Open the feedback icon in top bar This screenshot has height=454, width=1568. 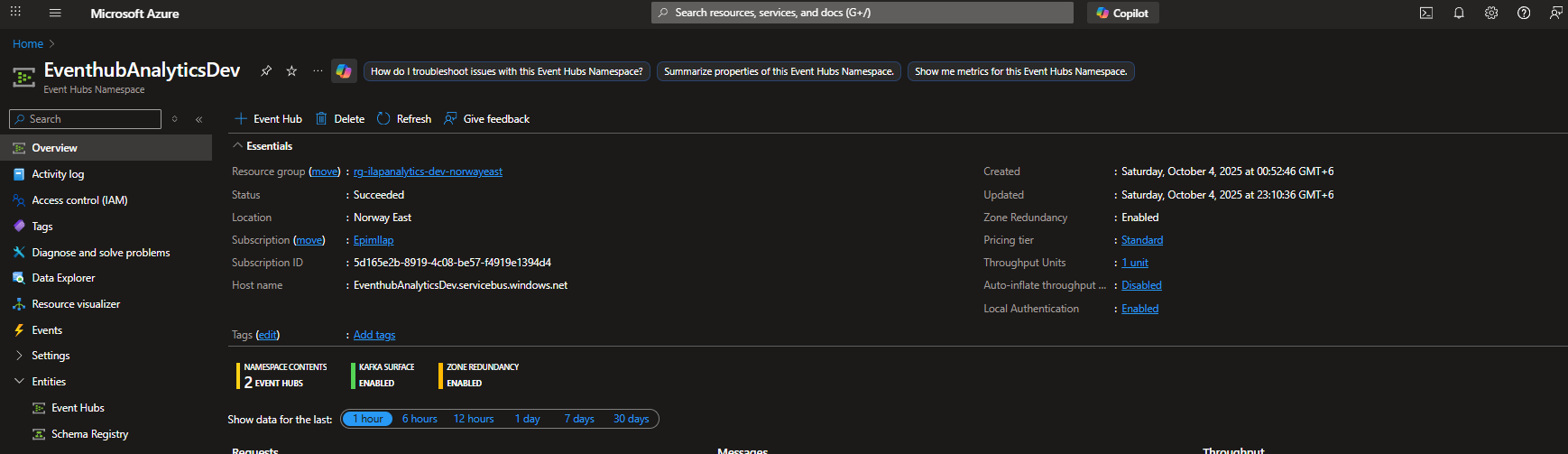pos(1556,13)
